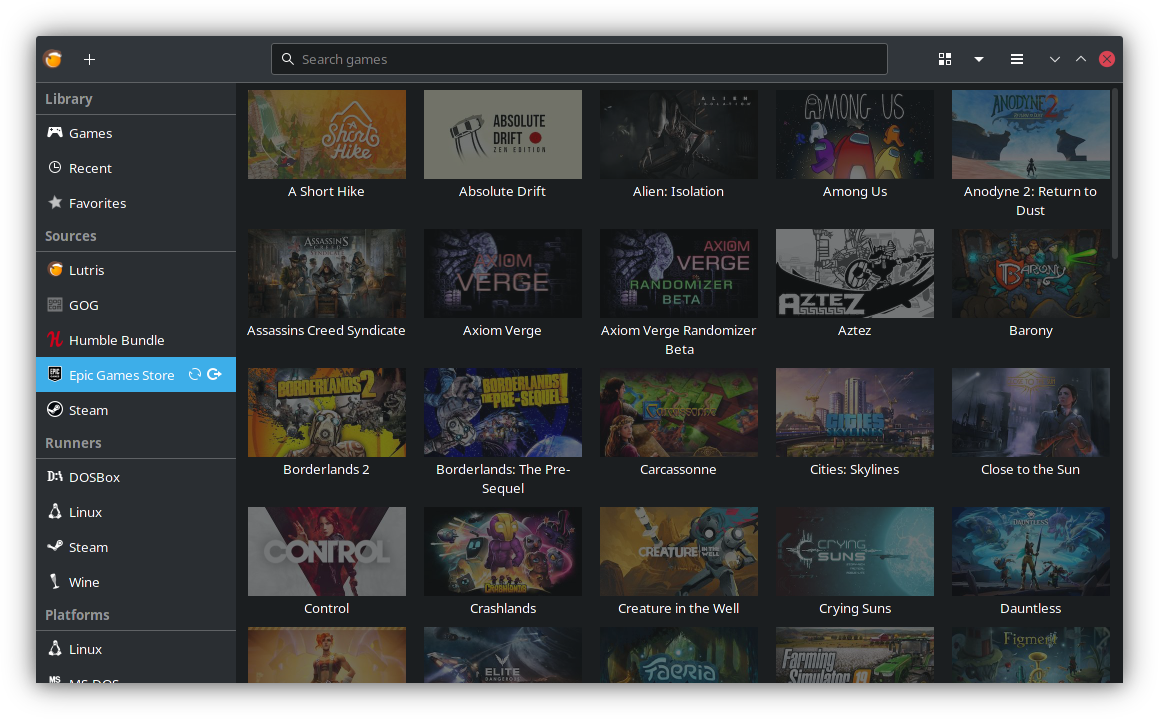Select Axiom Verge cover
1159x719 pixels.
pyautogui.click(x=503, y=273)
